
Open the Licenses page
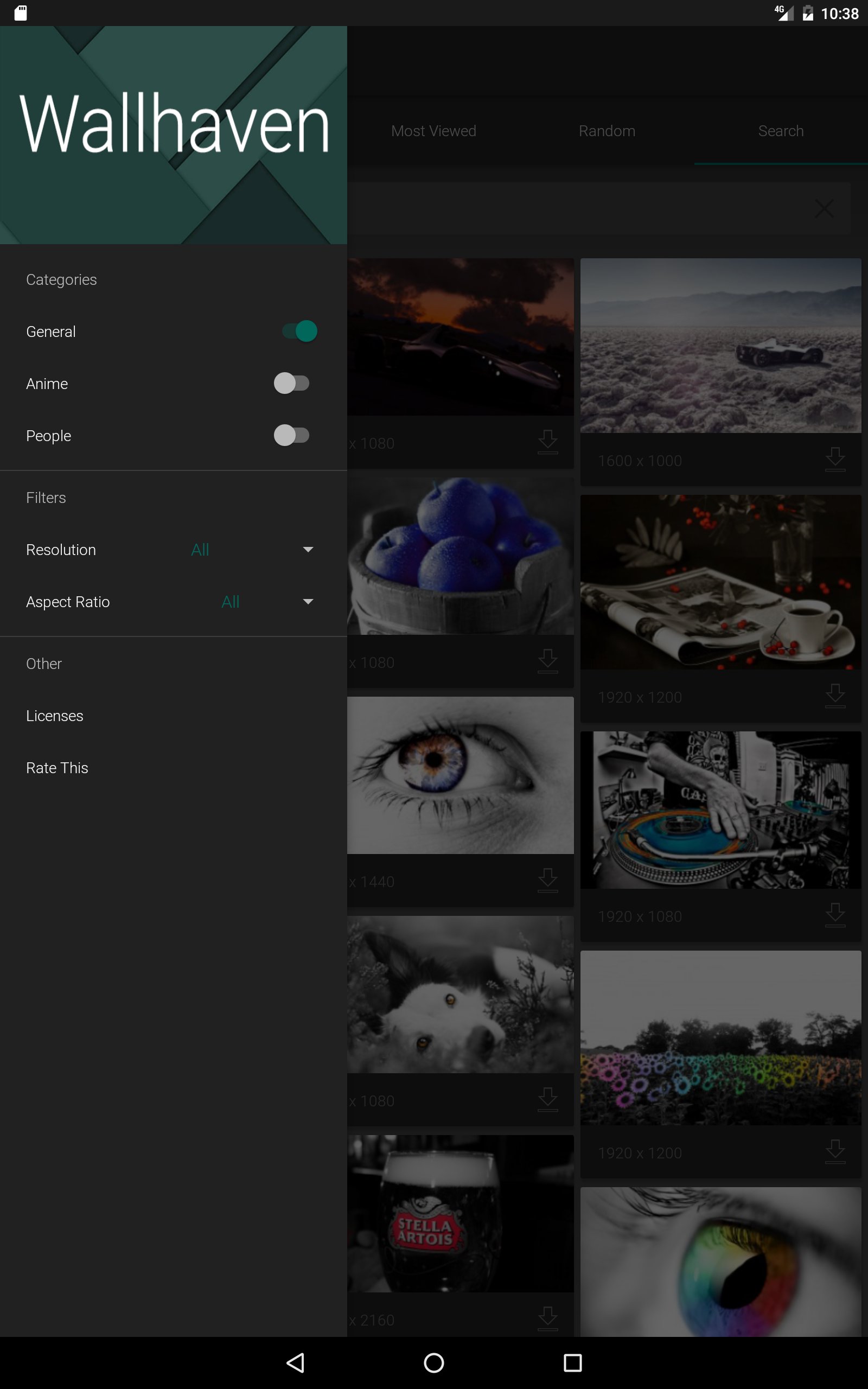click(x=55, y=715)
